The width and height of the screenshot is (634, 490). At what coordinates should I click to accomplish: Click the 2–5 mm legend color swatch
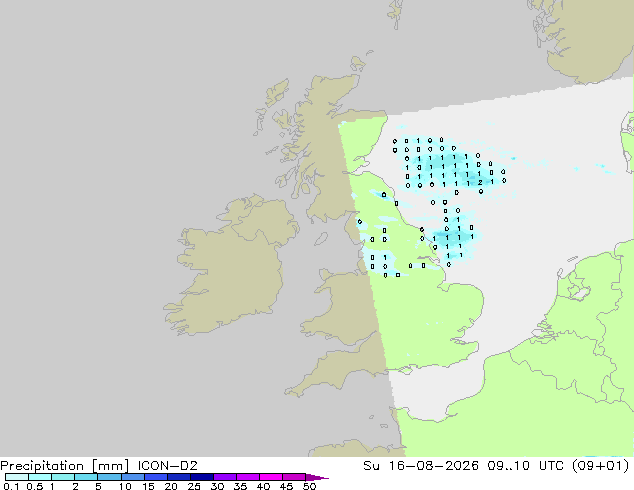(x=86, y=477)
